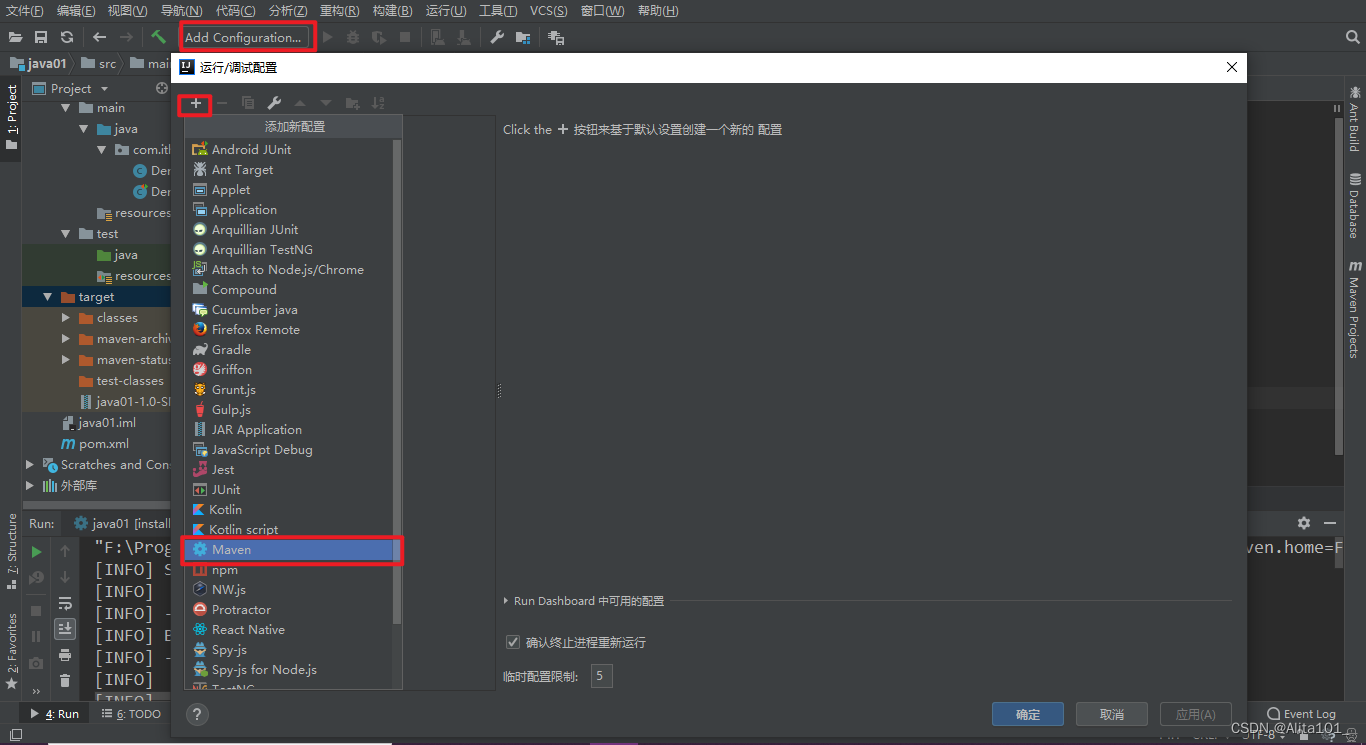Open Project Structure folder icon in toolbar

tap(522, 37)
